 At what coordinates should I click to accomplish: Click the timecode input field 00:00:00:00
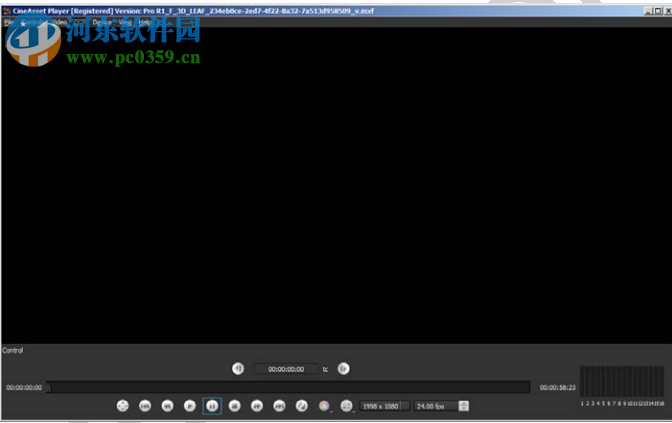(286, 369)
